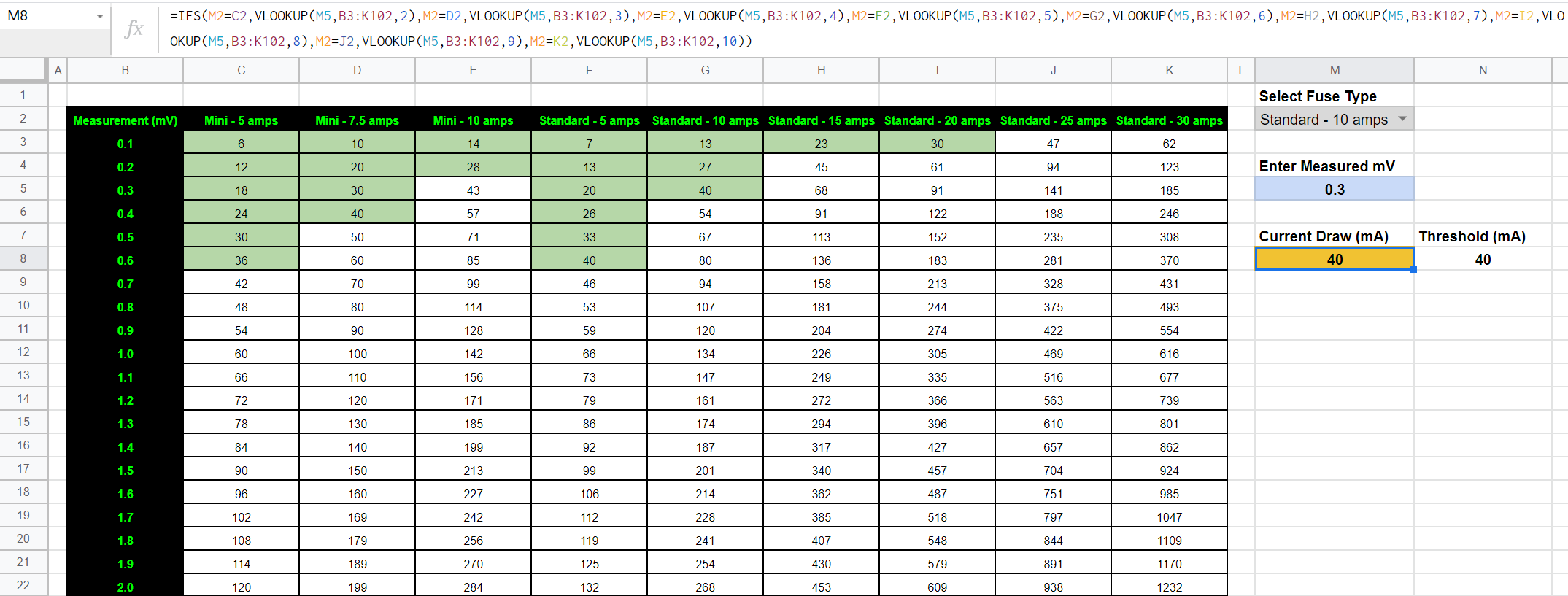The width and height of the screenshot is (1568, 596).
Task: Expand the Name box dropdown arrow
Action: pos(100,16)
